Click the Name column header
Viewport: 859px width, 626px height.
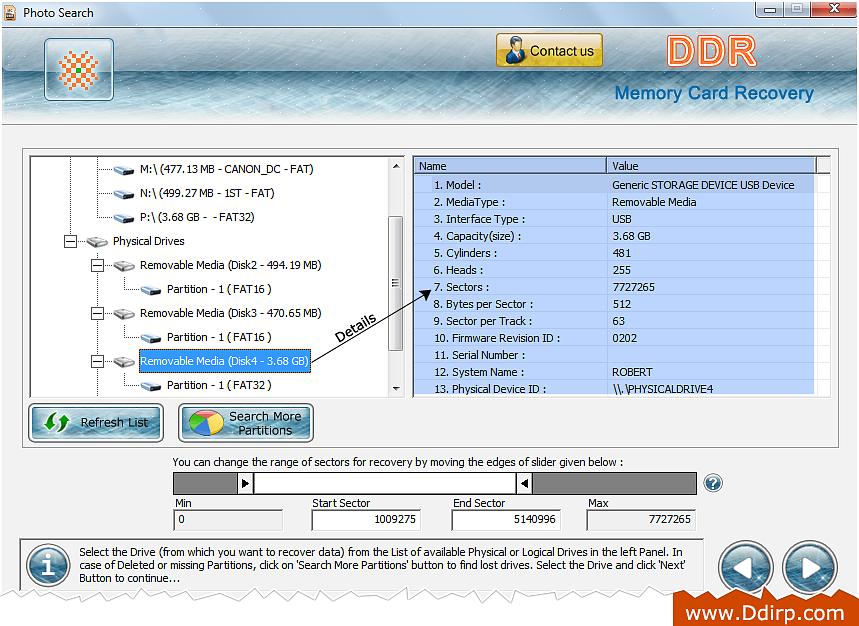click(x=510, y=166)
